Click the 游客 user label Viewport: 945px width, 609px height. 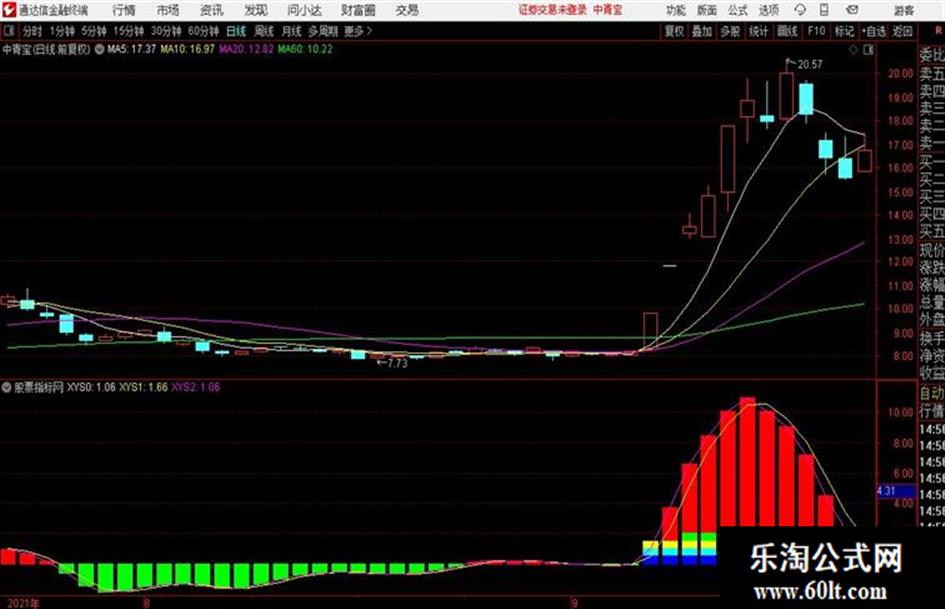pyautogui.click(x=903, y=10)
